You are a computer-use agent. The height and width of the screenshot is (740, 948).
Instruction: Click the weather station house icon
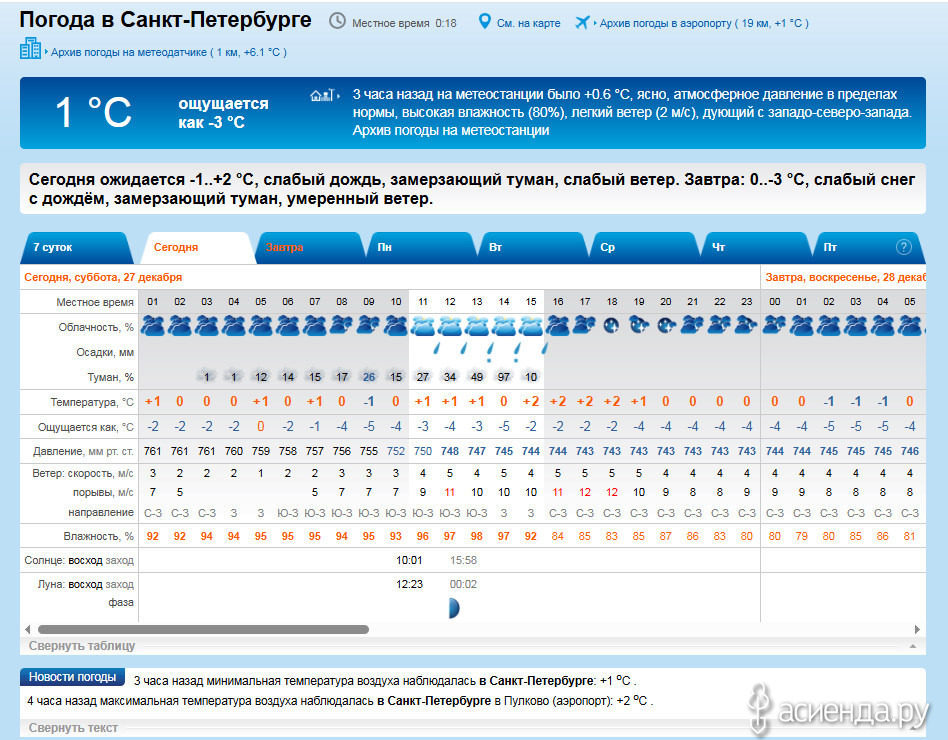[321, 95]
